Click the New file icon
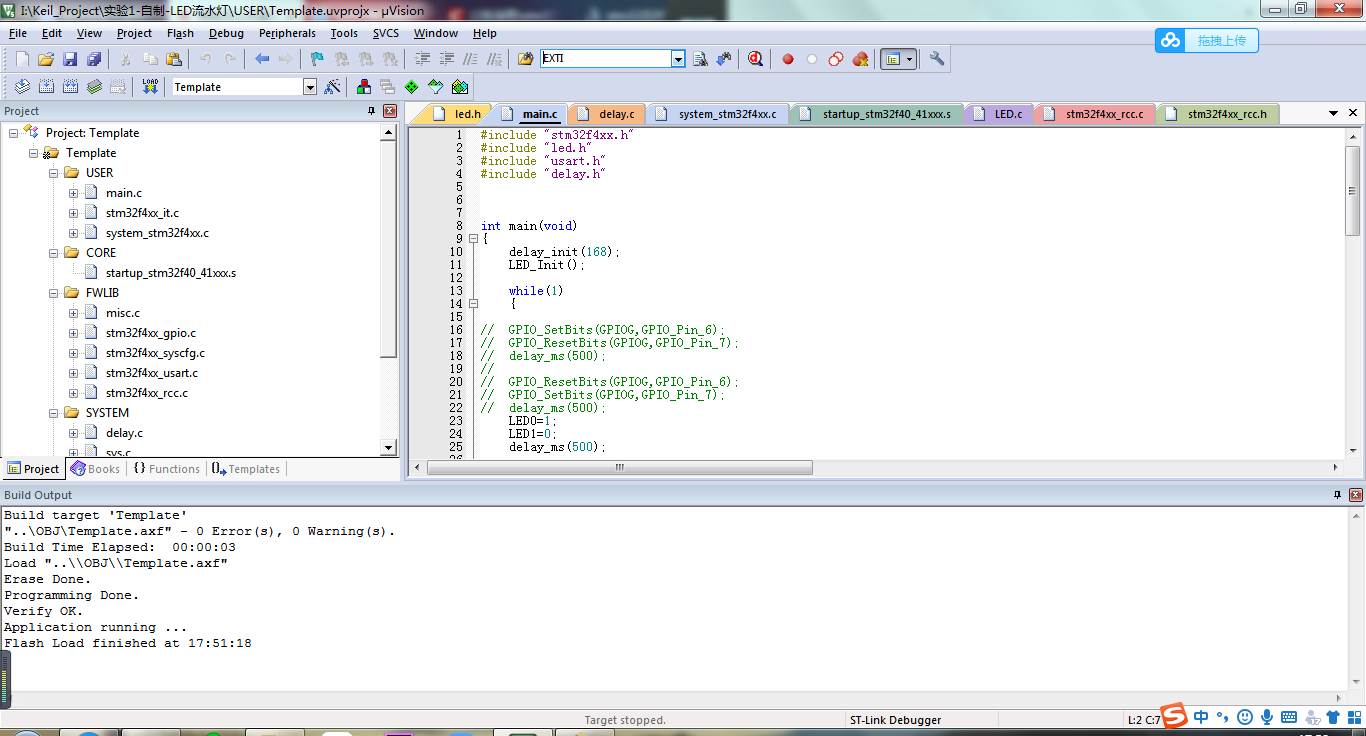Image resolution: width=1366 pixels, height=736 pixels. coord(22,59)
